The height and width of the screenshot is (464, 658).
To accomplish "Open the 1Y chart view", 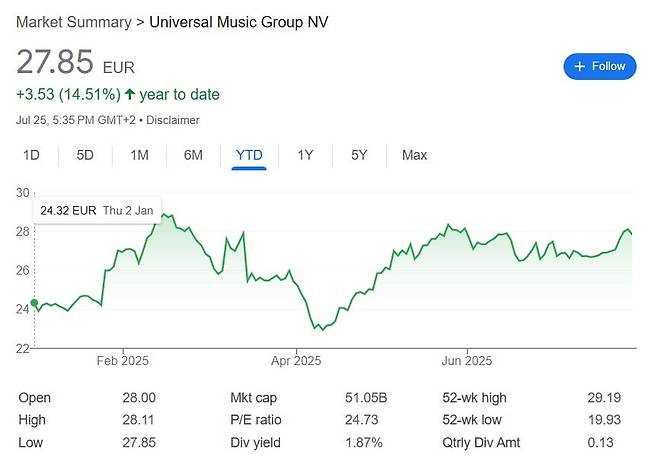I will pos(306,155).
